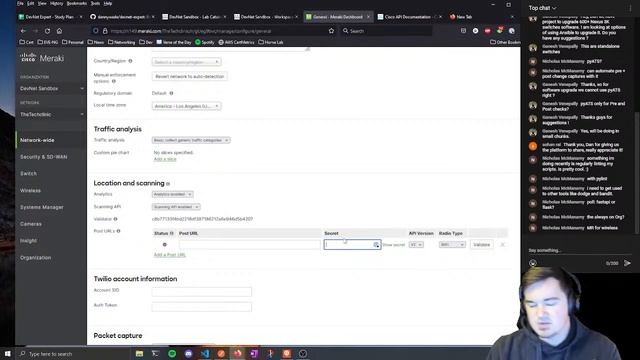Open Wireless in the sidebar
The image size is (640, 360).
click(30, 191)
